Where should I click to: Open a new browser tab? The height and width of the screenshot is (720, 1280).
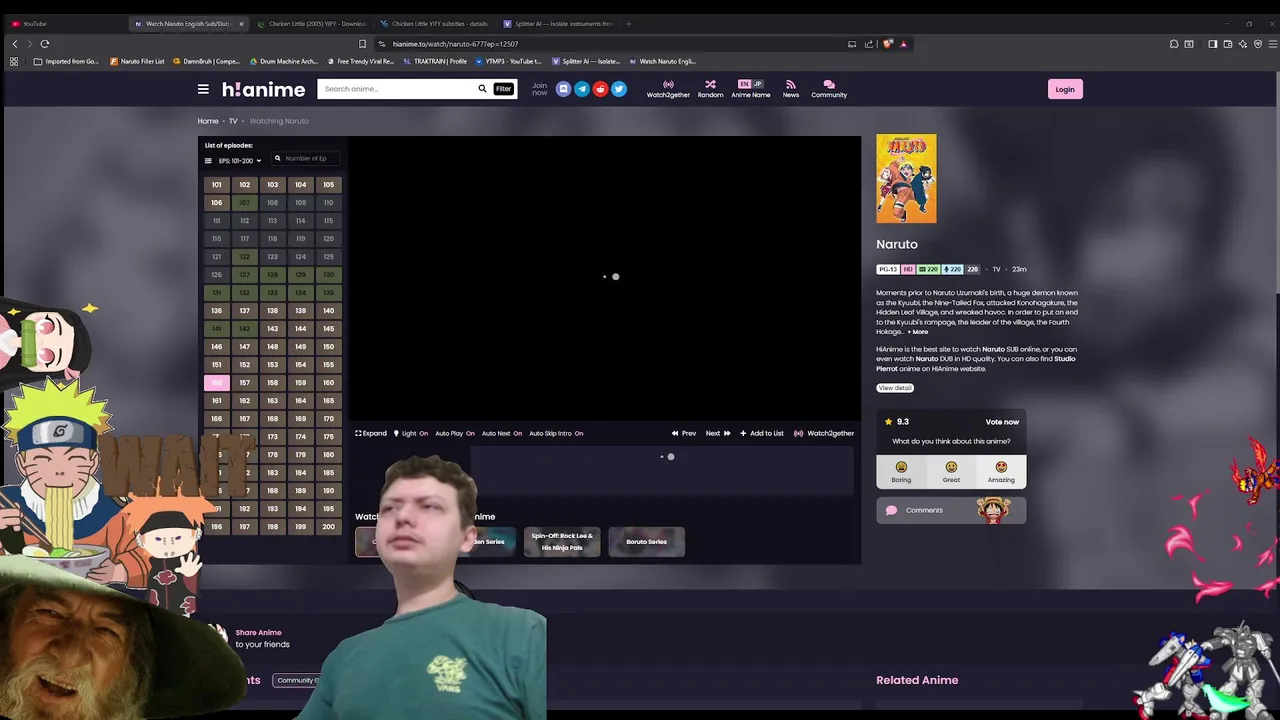pyautogui.click(x=628, y=23)
